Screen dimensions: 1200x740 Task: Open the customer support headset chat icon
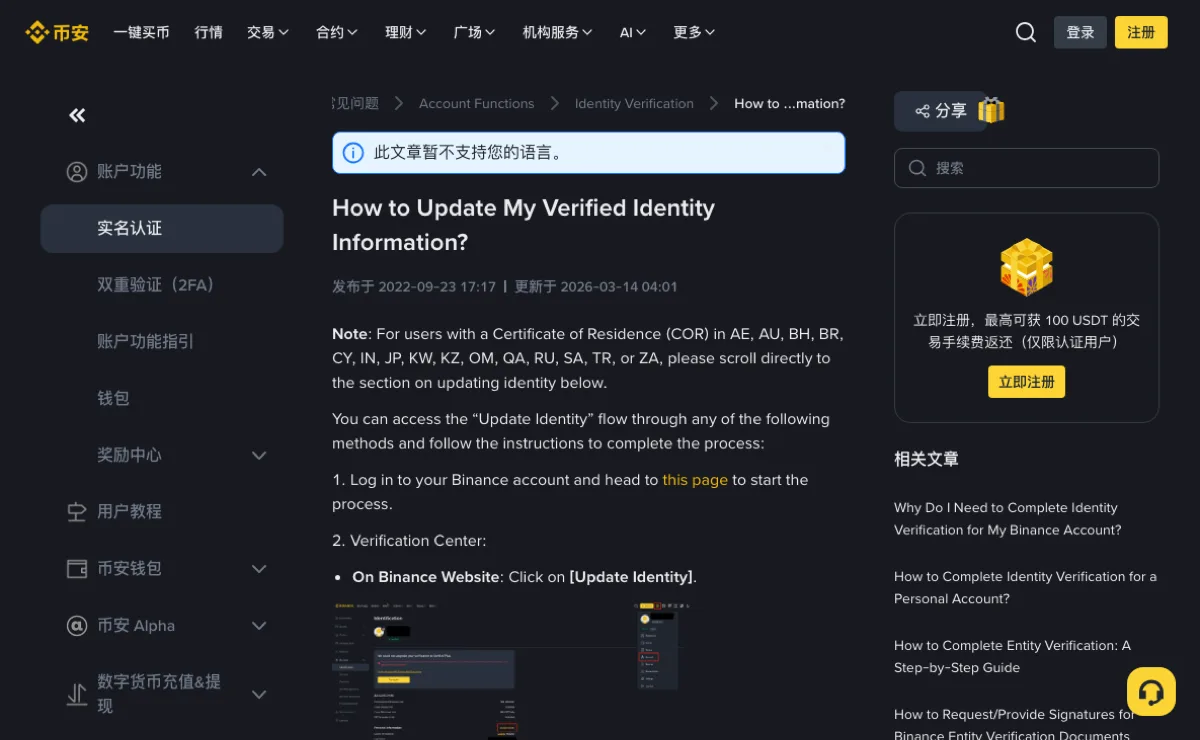(1151, 691)
